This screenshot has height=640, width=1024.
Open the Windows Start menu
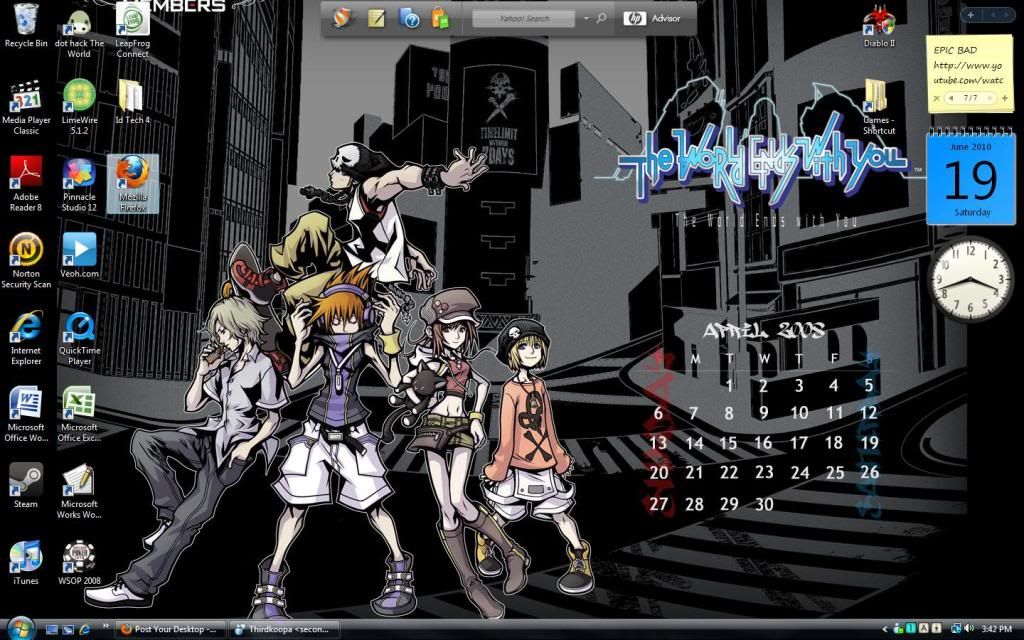[x=20, y=628]
